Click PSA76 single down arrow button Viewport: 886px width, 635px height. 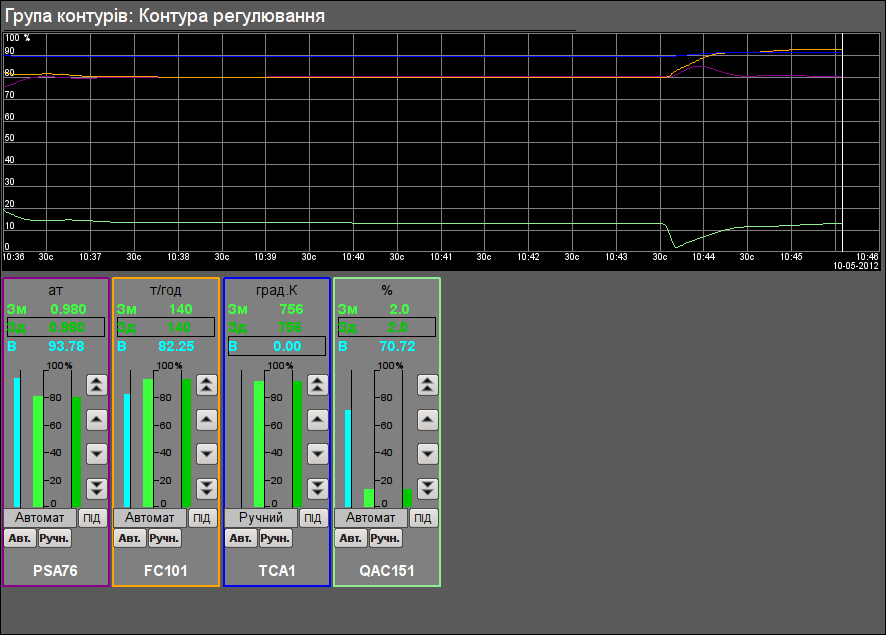click(97, 454)
